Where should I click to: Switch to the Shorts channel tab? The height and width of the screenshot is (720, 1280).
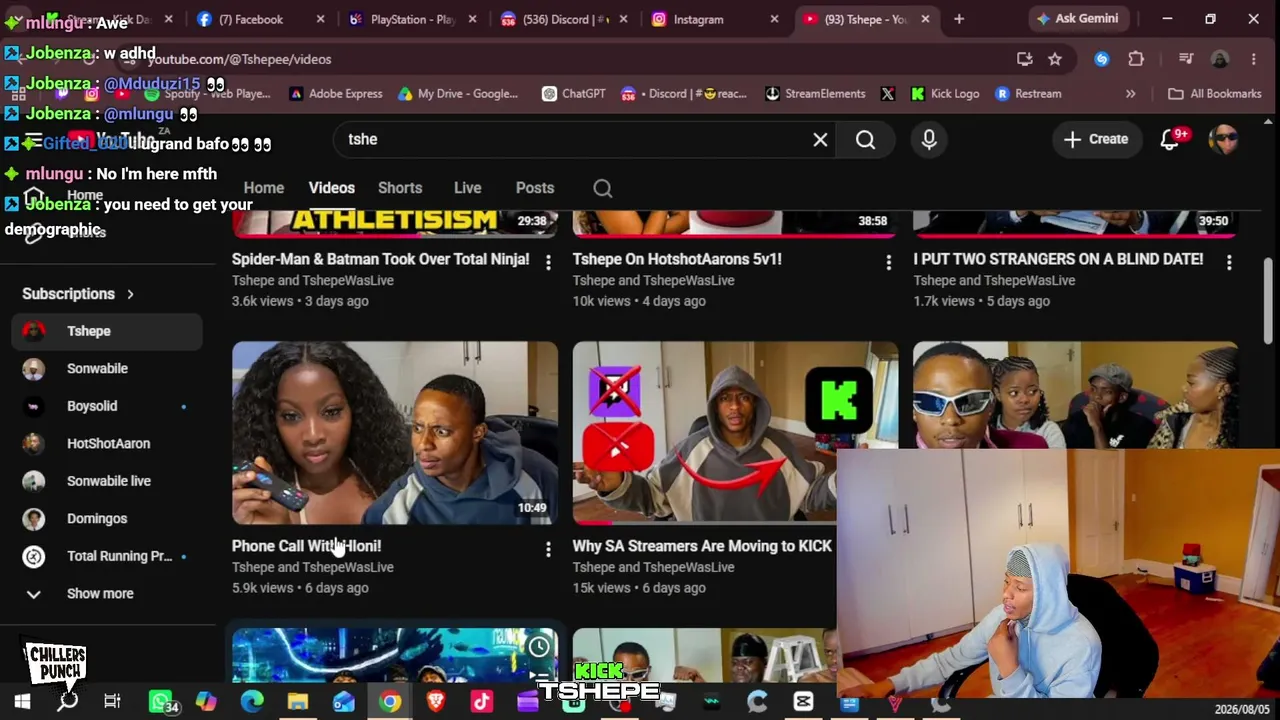pos(400,188)
